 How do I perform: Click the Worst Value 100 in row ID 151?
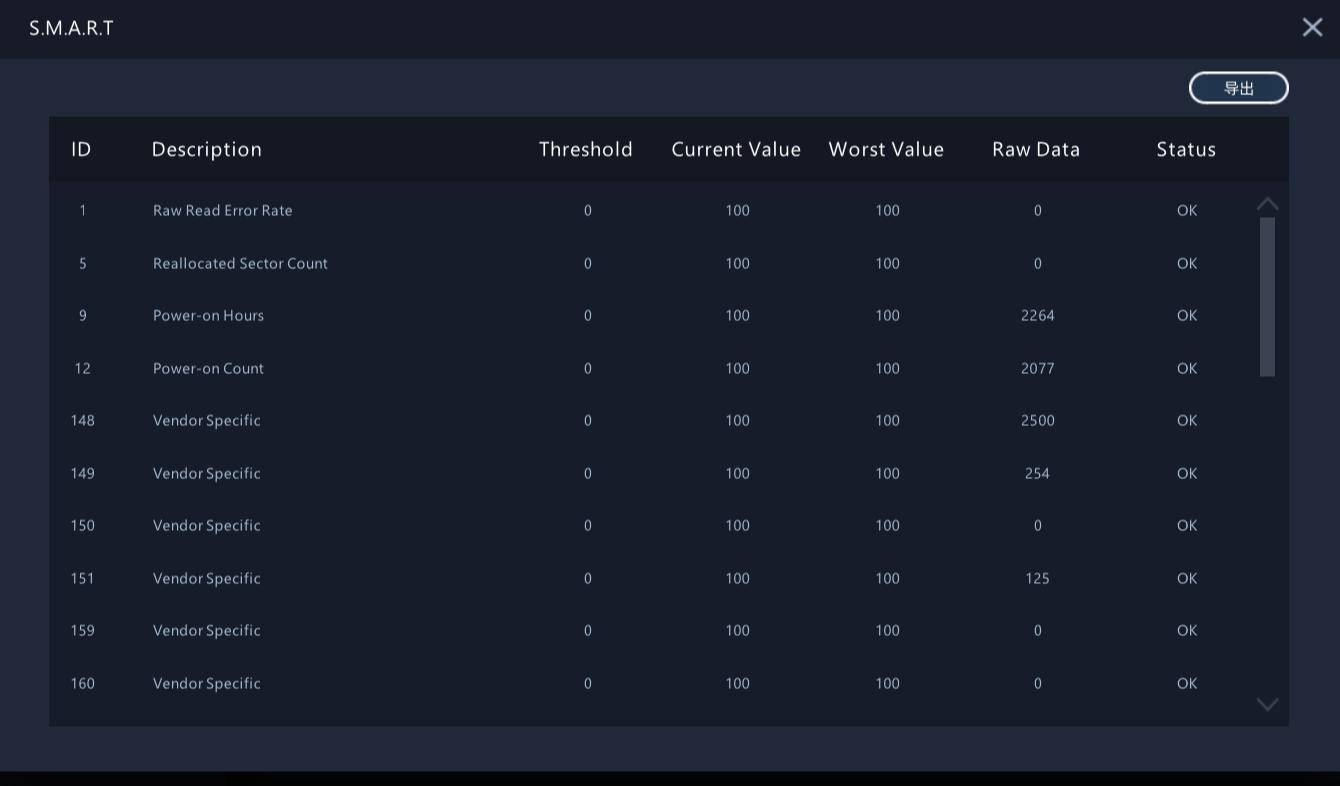click(x=887, y=578)
